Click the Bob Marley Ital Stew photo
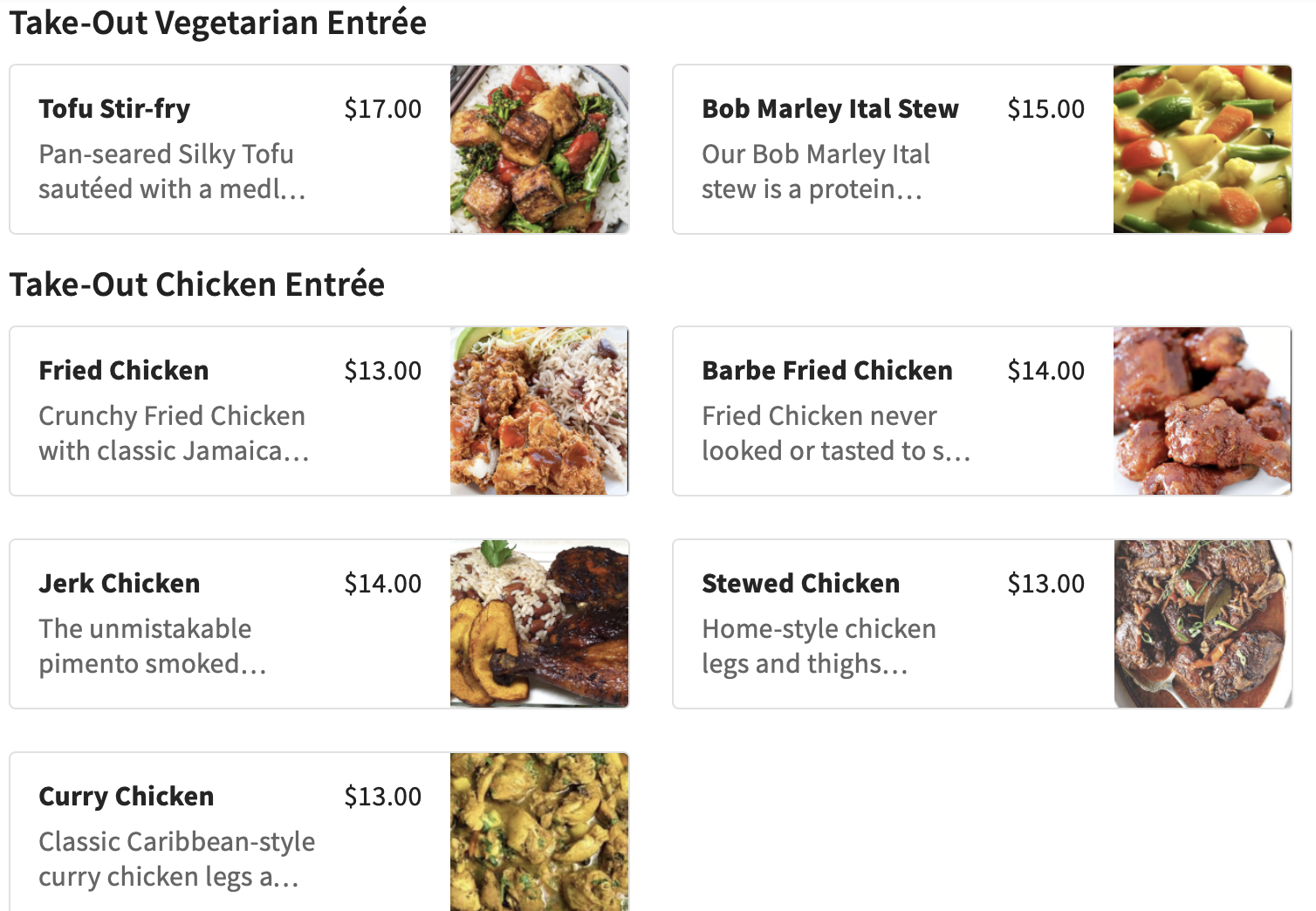The height and width of the screenshot is (911, 1316). pyautogui.click(x=1202, y=149)
